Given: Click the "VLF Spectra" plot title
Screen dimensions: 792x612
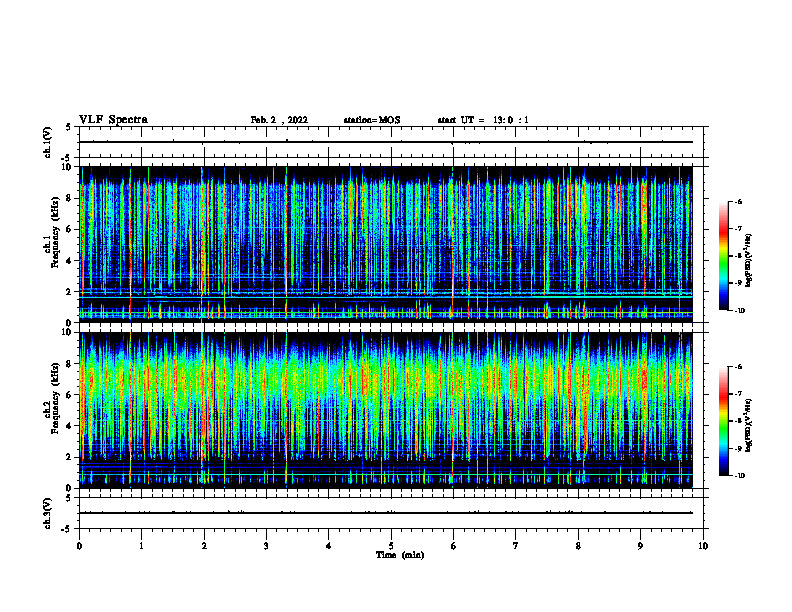Looking at the screenshot, I should coord(113,120).
